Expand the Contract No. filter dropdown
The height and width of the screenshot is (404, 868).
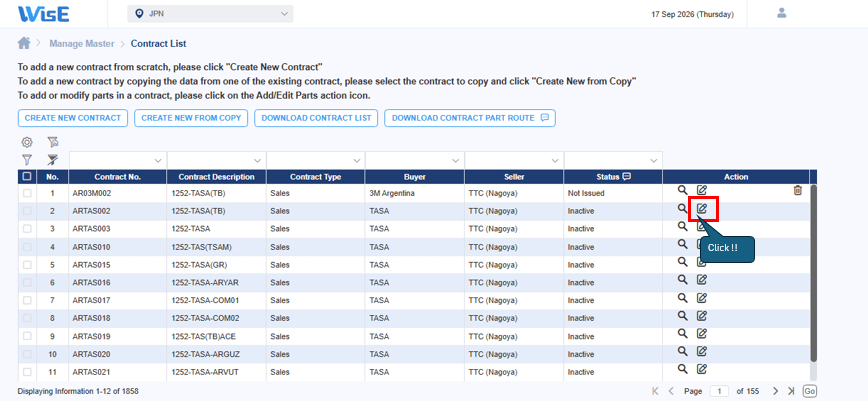[158, 160]
